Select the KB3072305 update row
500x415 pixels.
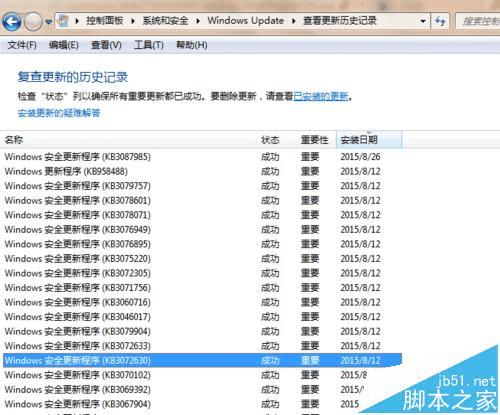(202, 273)
